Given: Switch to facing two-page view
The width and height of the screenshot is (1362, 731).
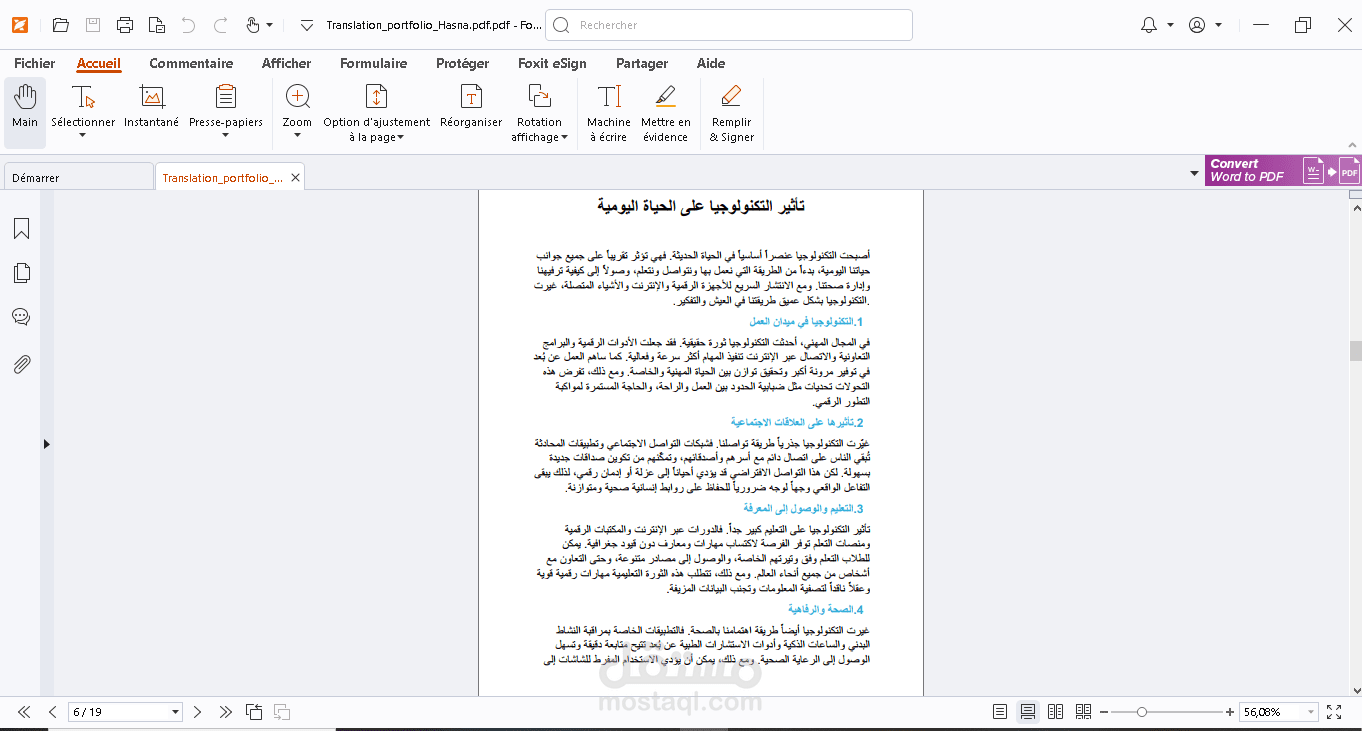Looking at the screenshot, I should pos(1055,712).
